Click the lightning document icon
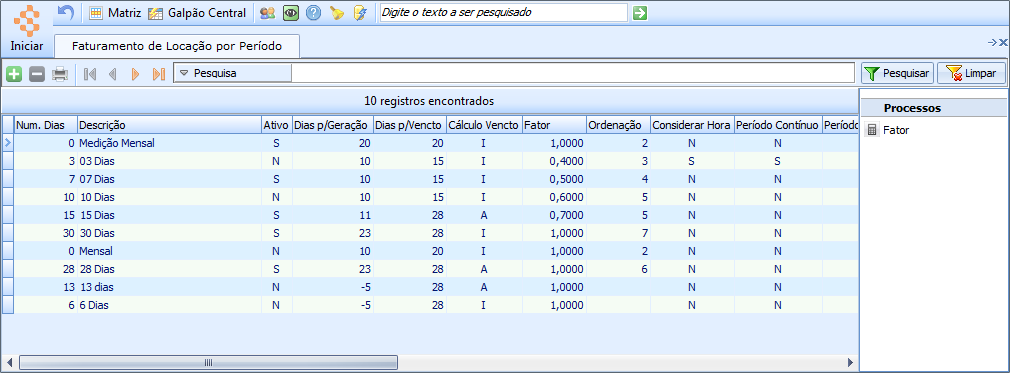The width and height of the screenshot is (1010, 373). click(x=360, y=12)
